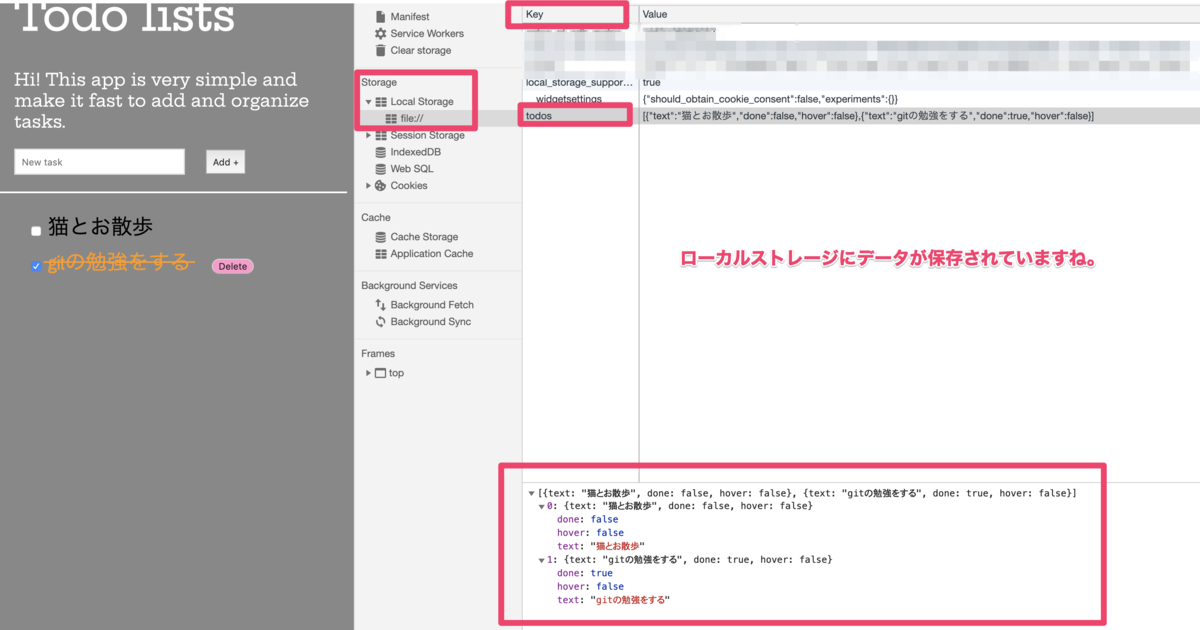Select the local_storage_suppor… key cell

pos(580,82)
